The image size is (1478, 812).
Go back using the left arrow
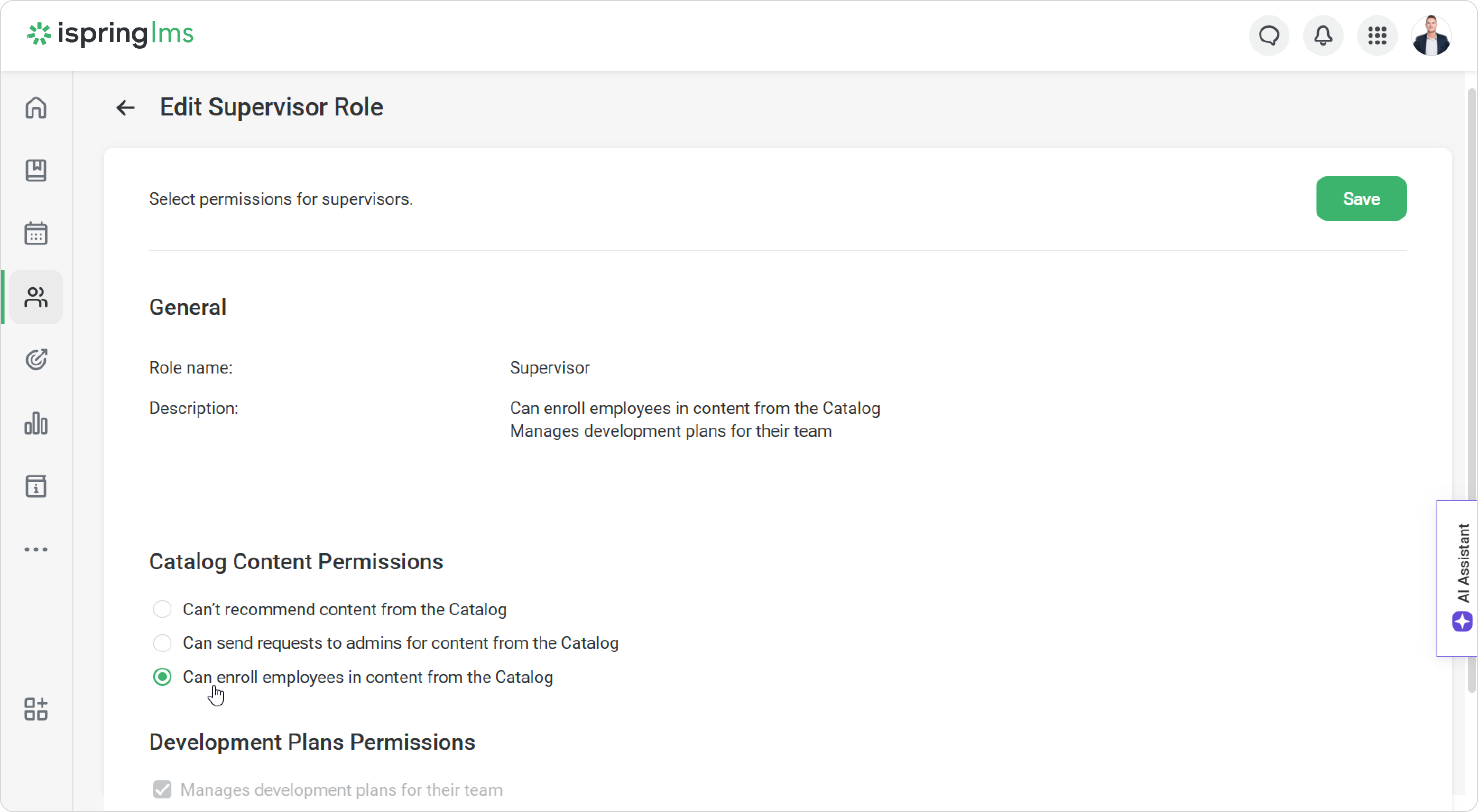125,107
